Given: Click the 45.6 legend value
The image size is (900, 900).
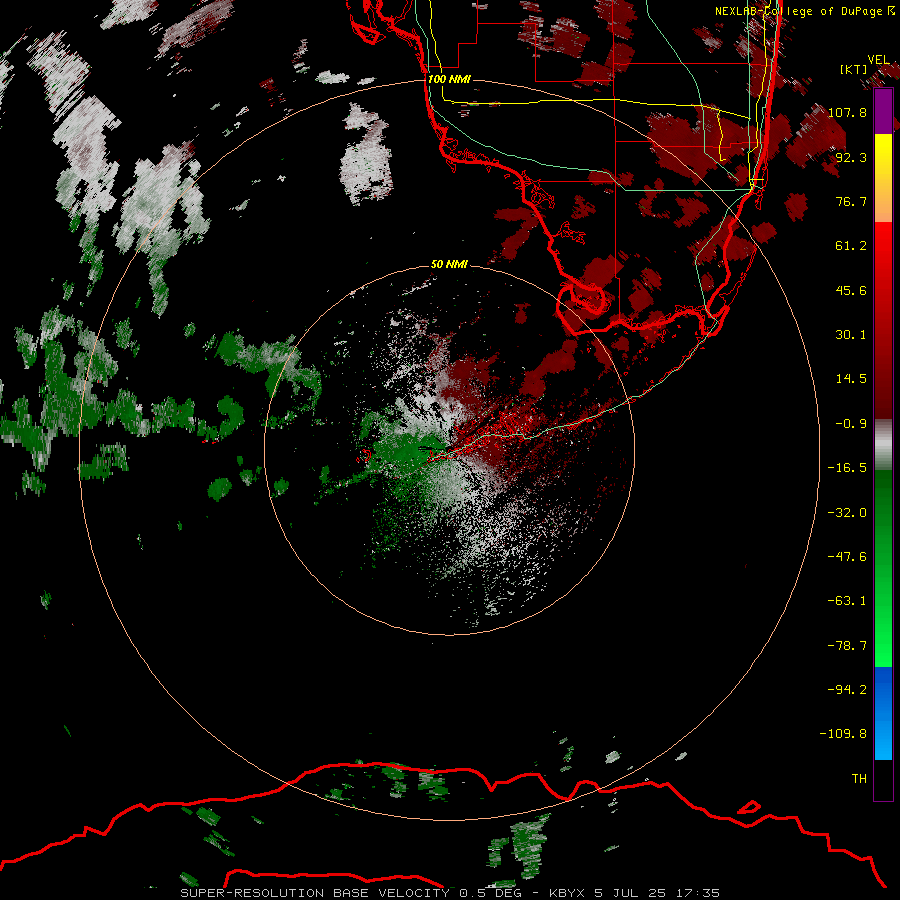Looking at the screenshot, I should 851,290.
